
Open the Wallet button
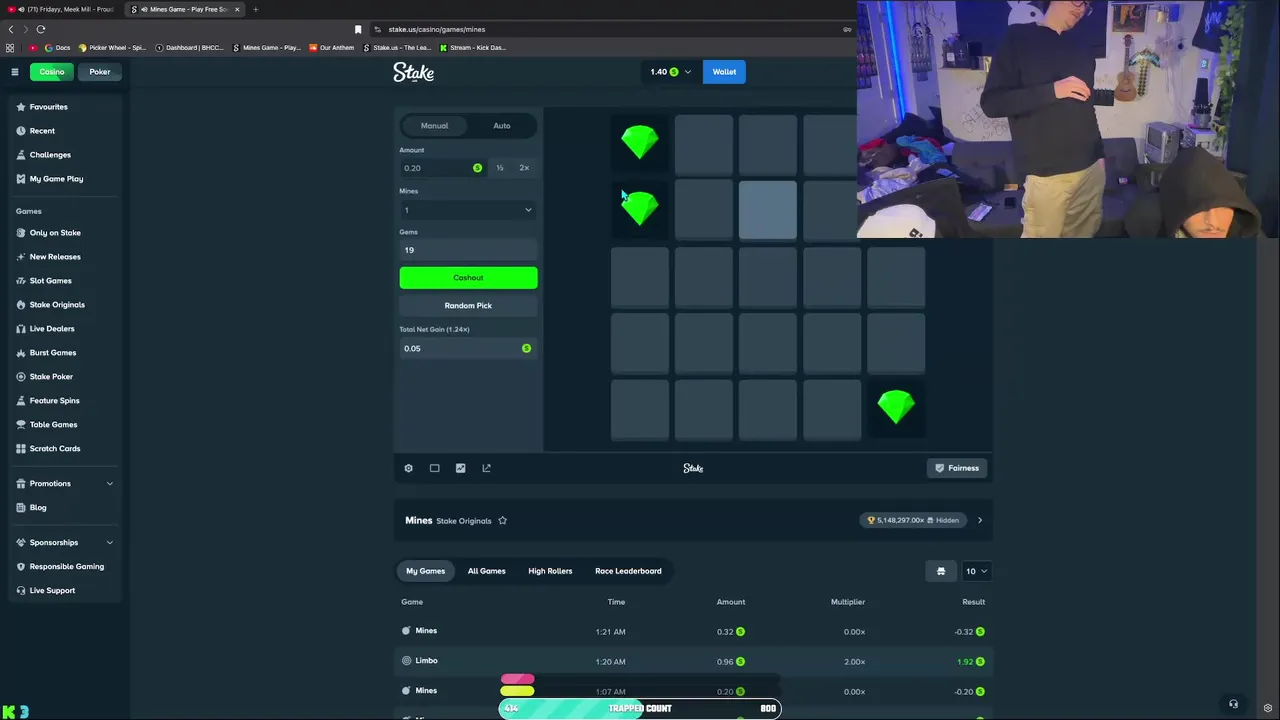[724, 72]
